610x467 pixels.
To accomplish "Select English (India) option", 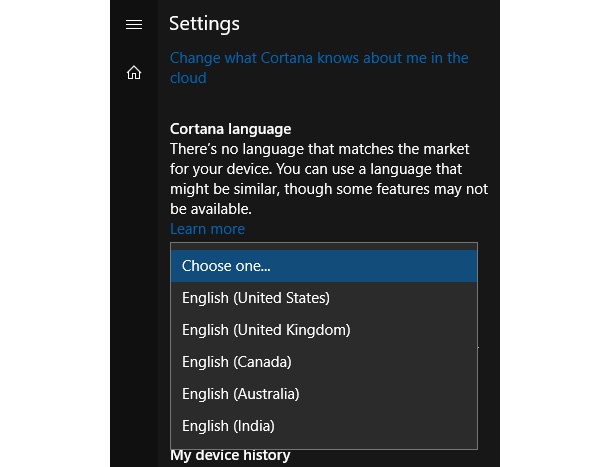I will click(x=324, y=425).
